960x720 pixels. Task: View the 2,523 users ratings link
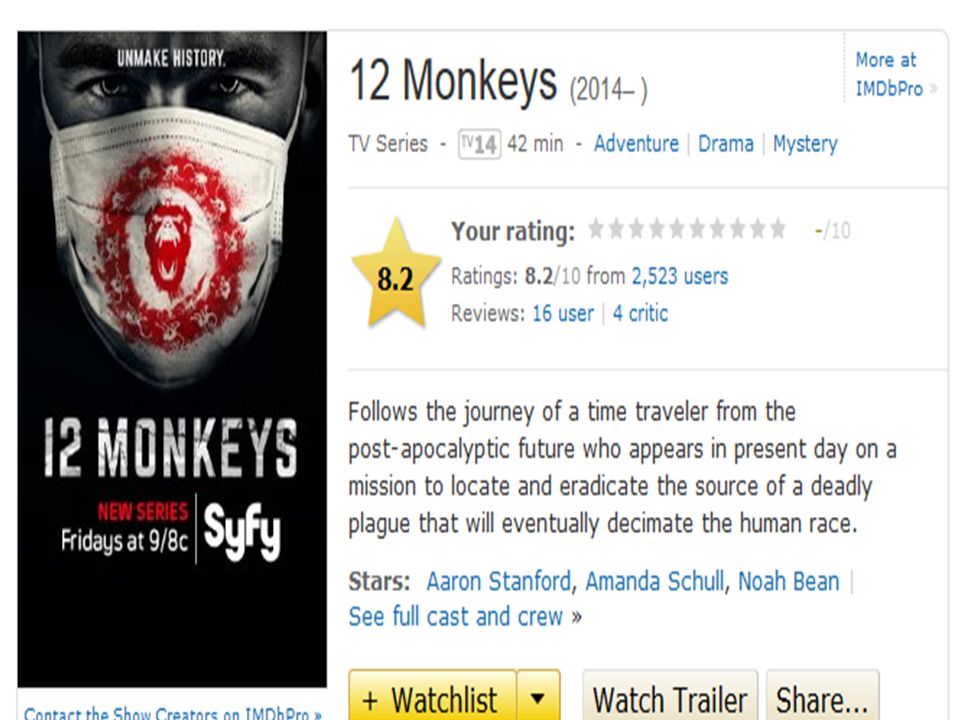680,277
